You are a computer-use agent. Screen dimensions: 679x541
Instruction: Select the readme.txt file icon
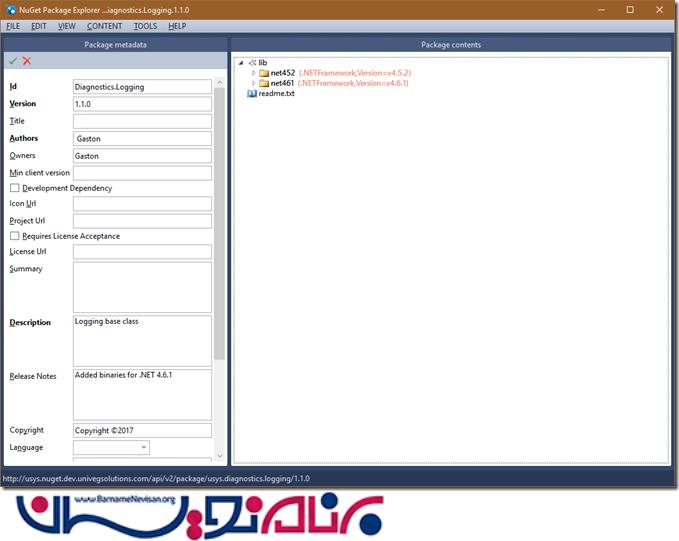click(252, 93)
